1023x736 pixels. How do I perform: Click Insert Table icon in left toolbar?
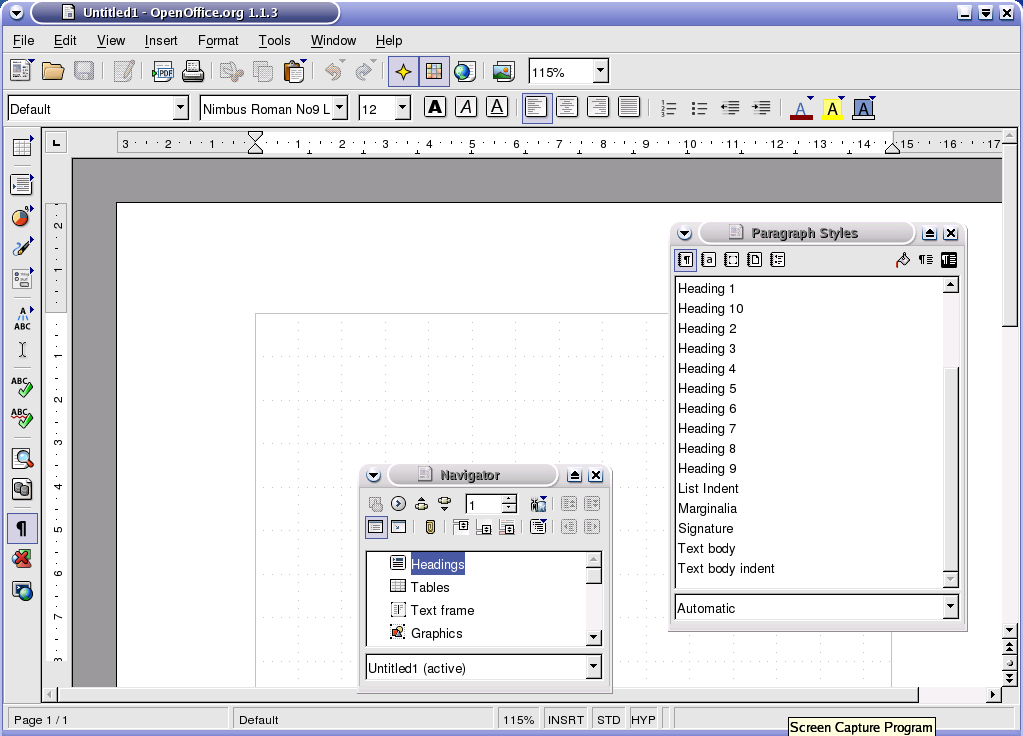click(x=22, y=147)
